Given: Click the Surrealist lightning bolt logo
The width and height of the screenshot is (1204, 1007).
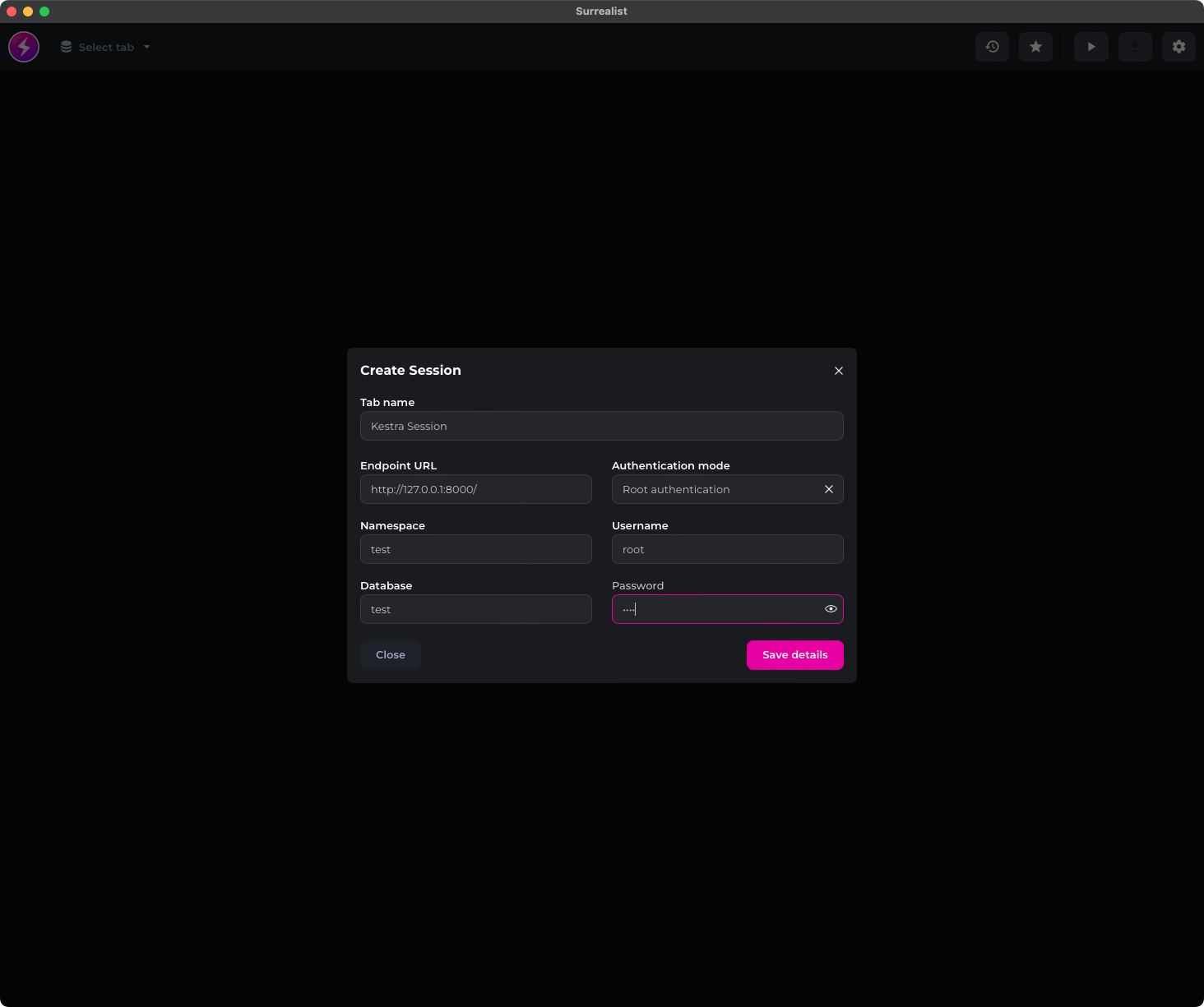Looking at the screenshot, I should (23, 47).
